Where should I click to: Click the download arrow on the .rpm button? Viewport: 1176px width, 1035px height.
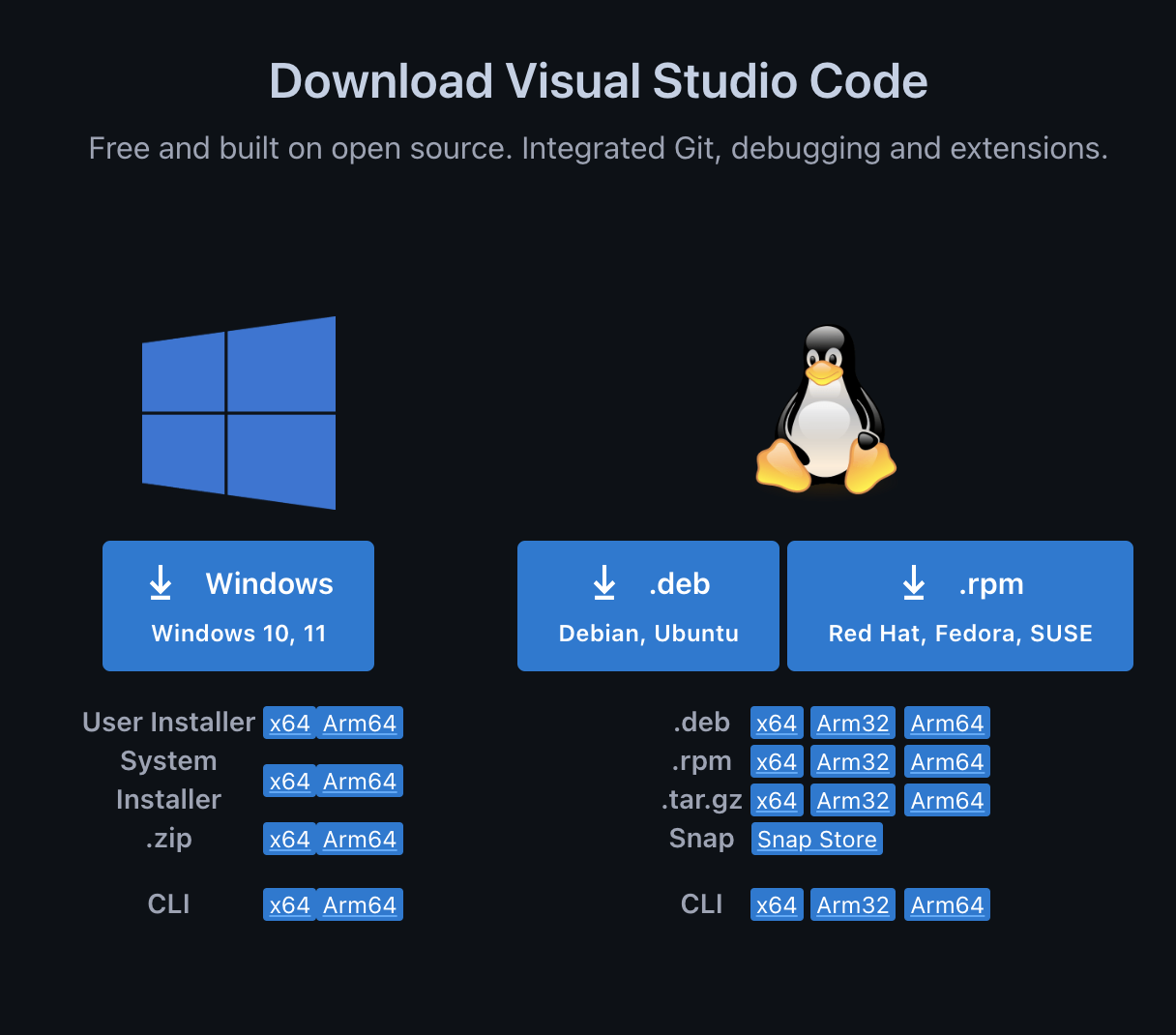pos(914,583)
